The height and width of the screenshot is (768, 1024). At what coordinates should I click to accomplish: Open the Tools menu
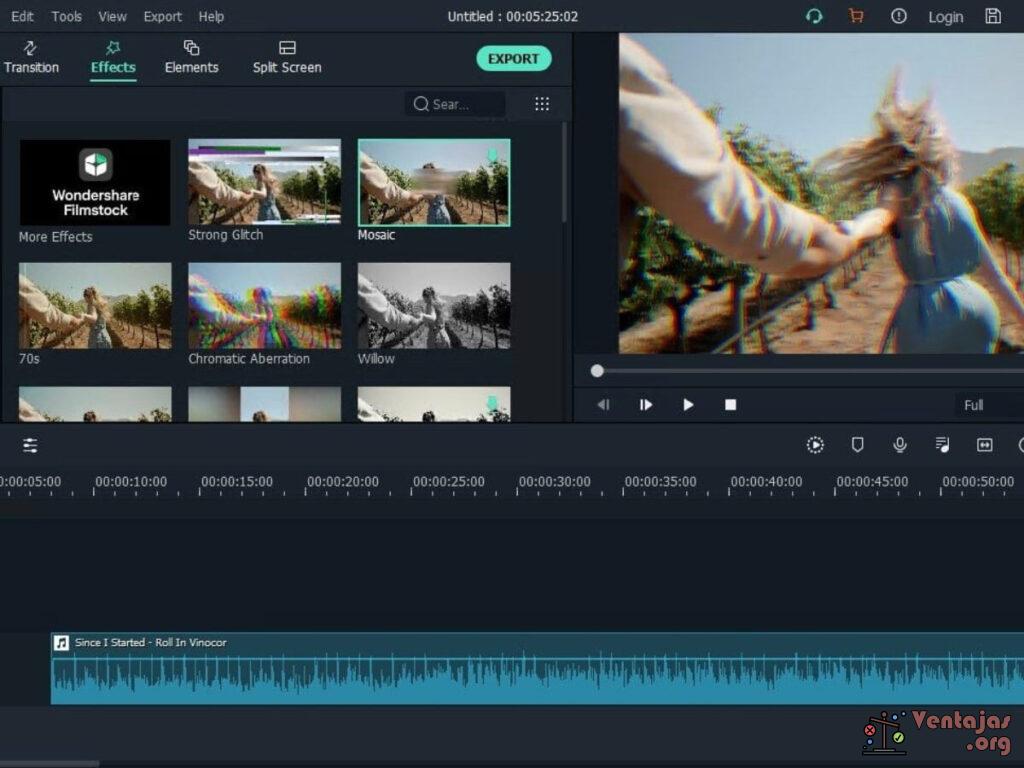(x=67, y=16)
